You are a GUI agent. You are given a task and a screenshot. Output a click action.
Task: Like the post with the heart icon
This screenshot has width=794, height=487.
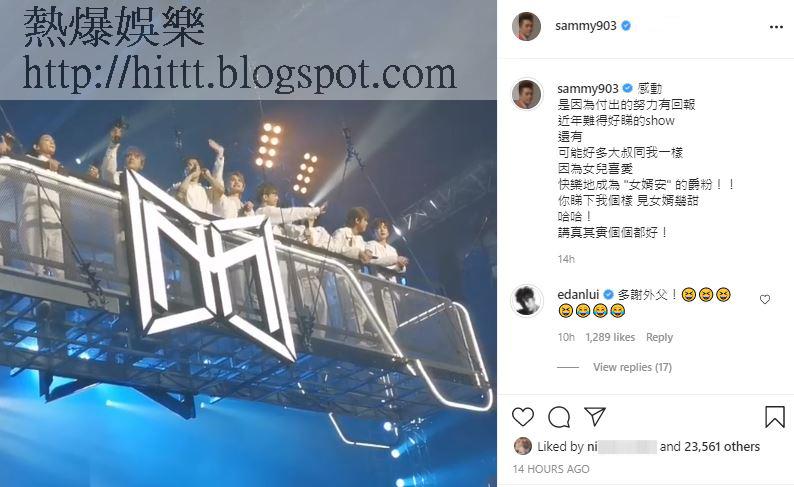(x=523, y=417)
